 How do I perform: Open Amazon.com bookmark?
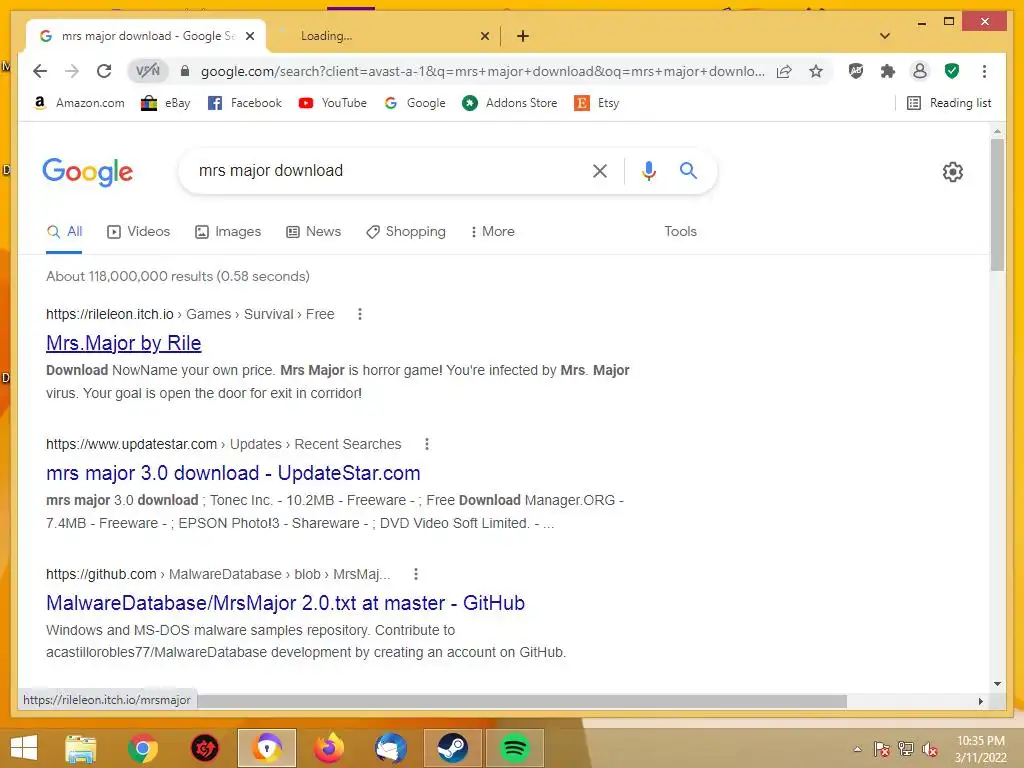click(78, 103)
